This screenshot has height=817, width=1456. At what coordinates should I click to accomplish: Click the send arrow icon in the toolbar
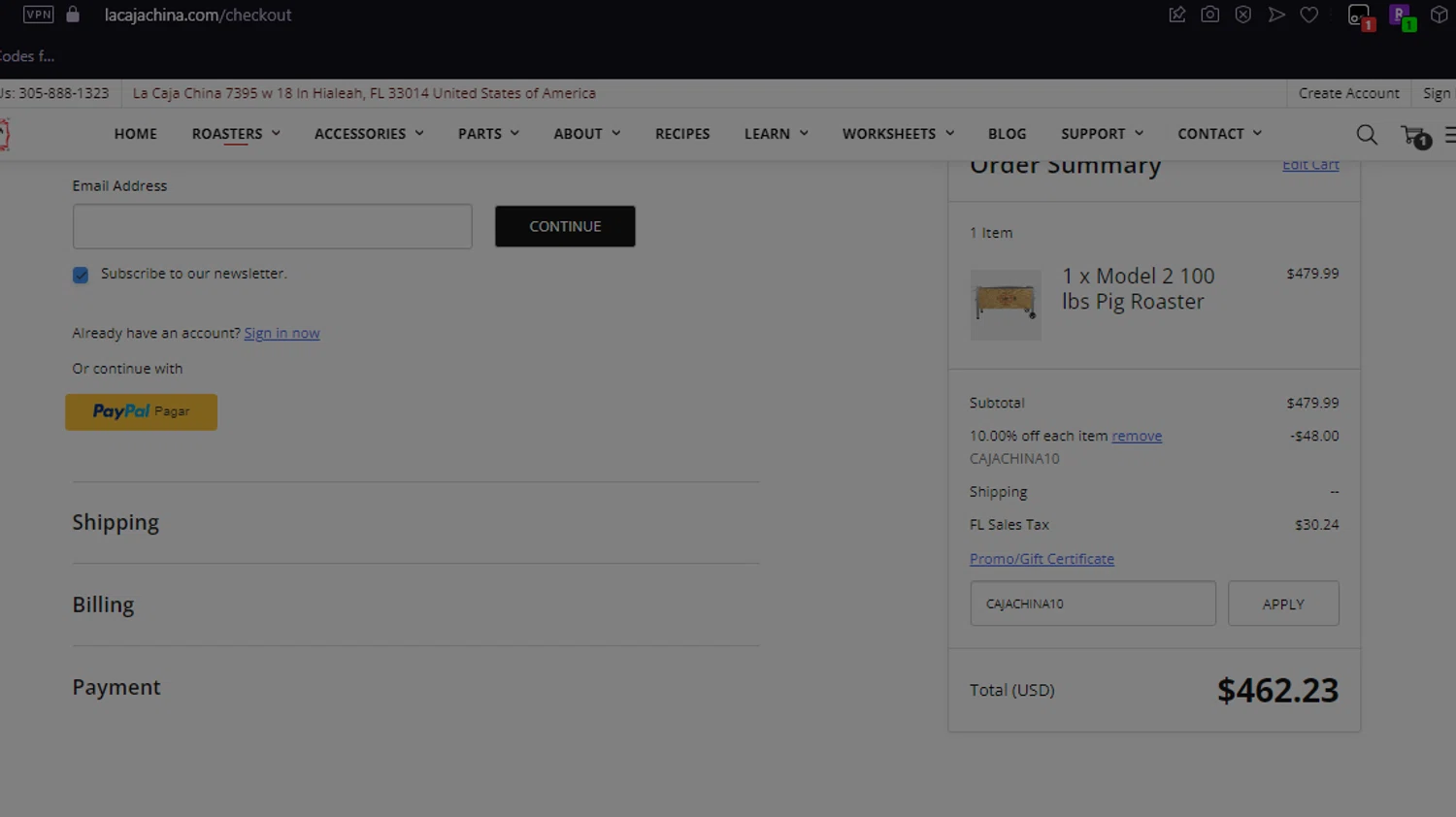coord(1276,15)
